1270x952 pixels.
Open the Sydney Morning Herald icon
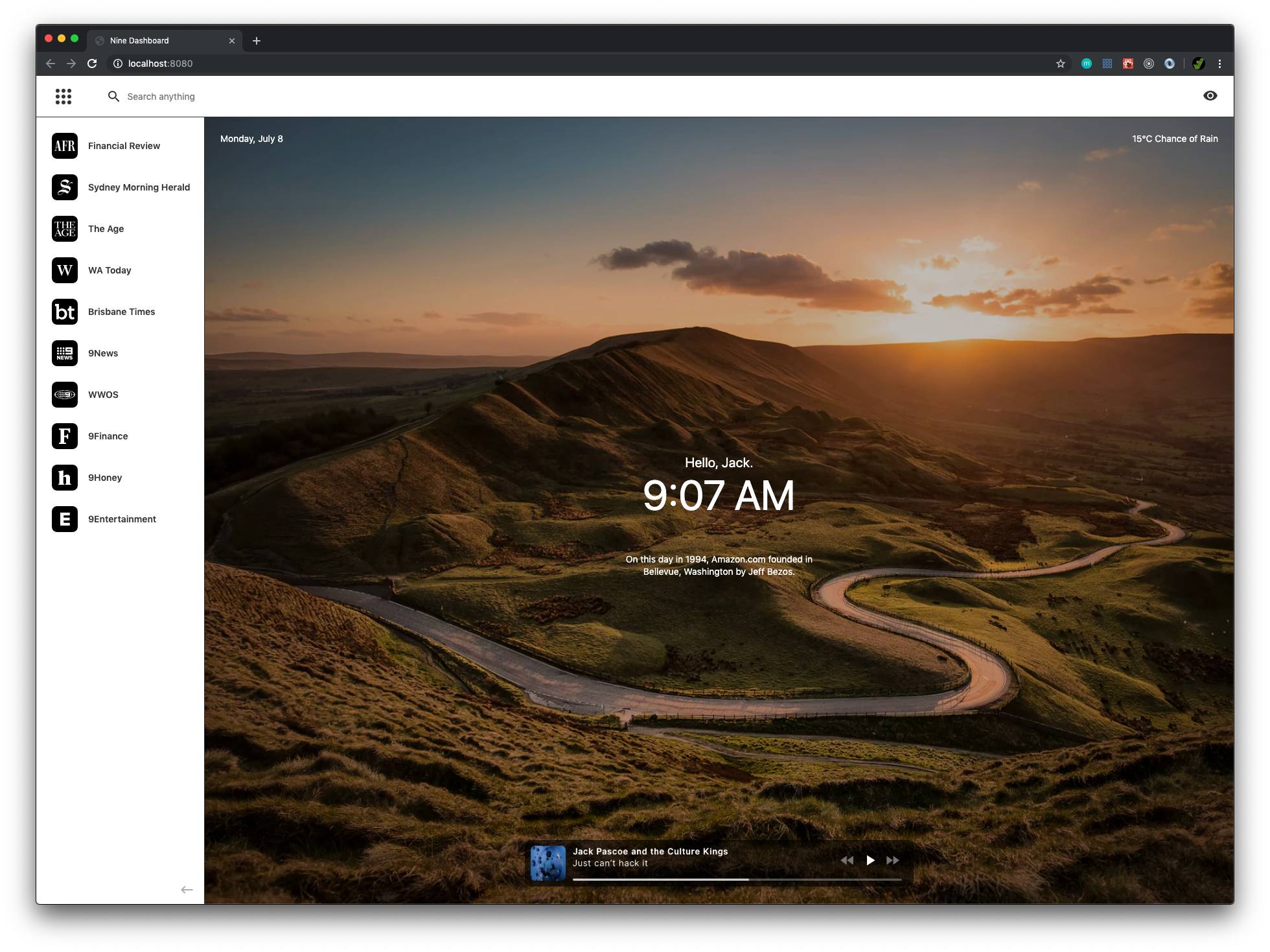click(x=65, y=187)
